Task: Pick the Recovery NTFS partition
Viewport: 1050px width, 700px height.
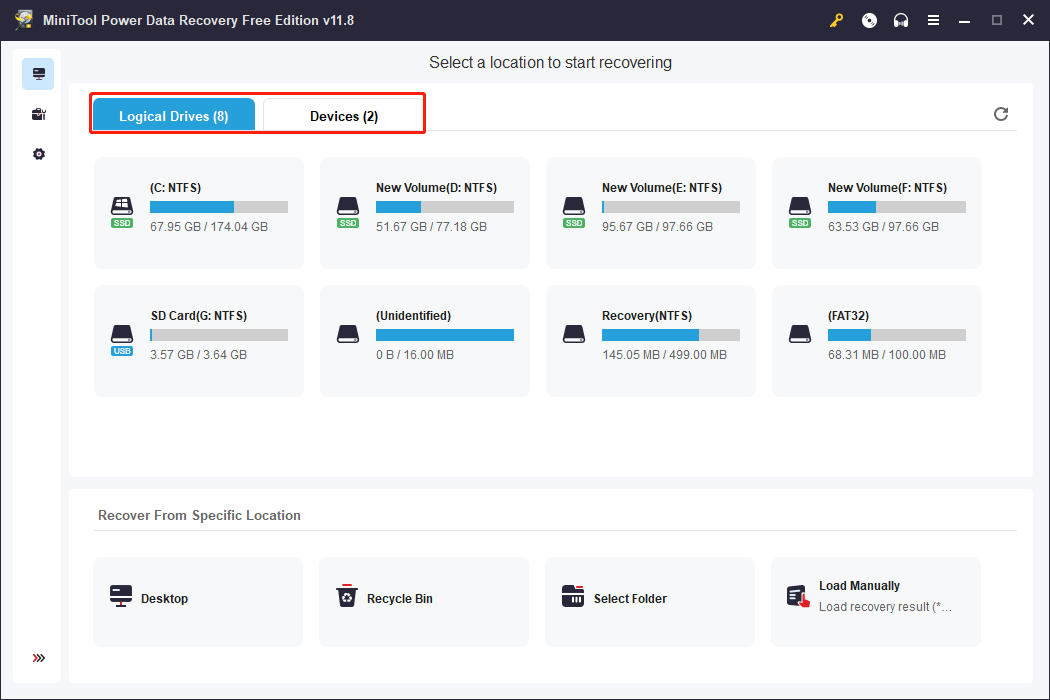Action: (x=650, y=341)
